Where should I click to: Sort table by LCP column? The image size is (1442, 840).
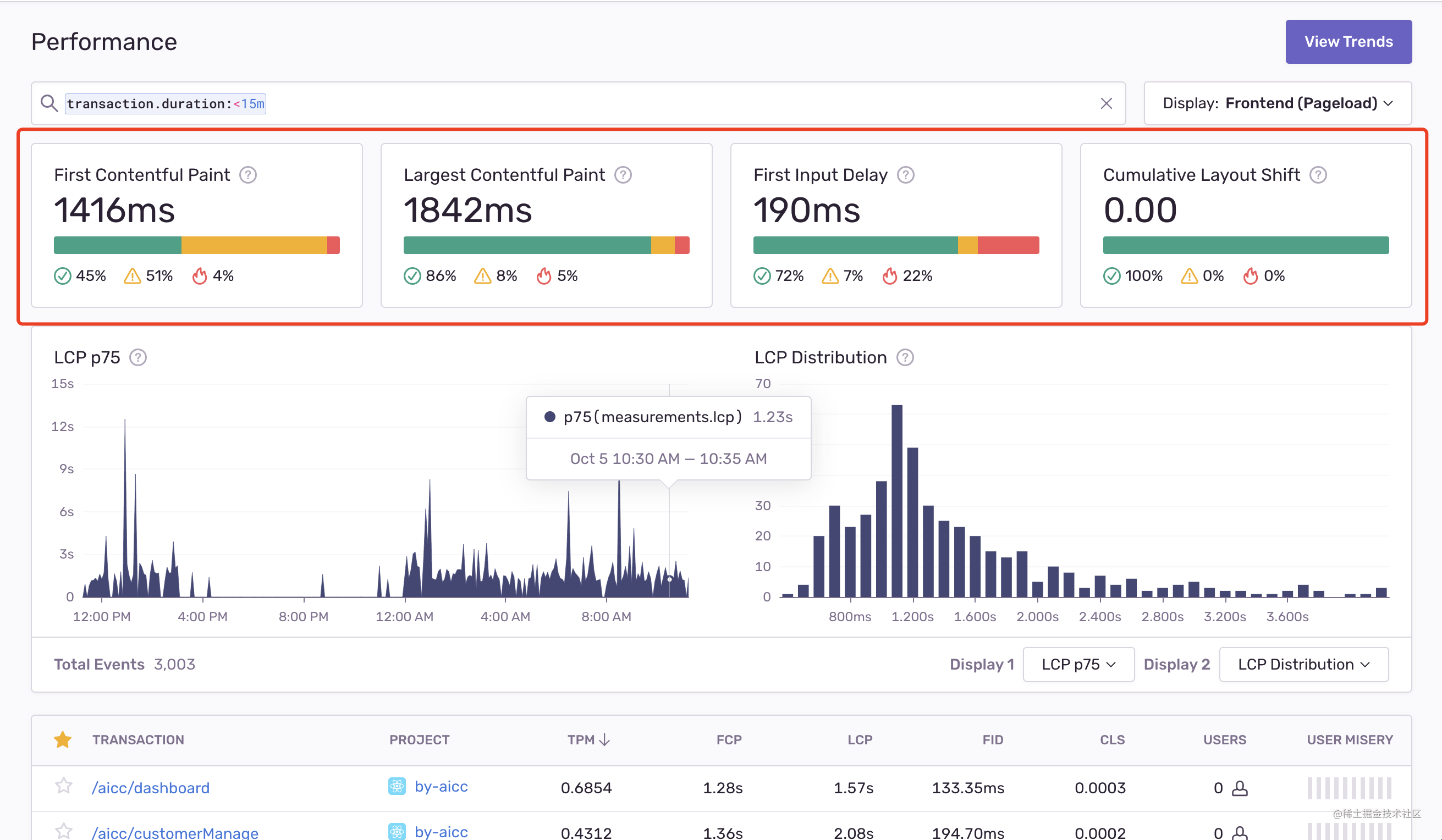point(860,739)
